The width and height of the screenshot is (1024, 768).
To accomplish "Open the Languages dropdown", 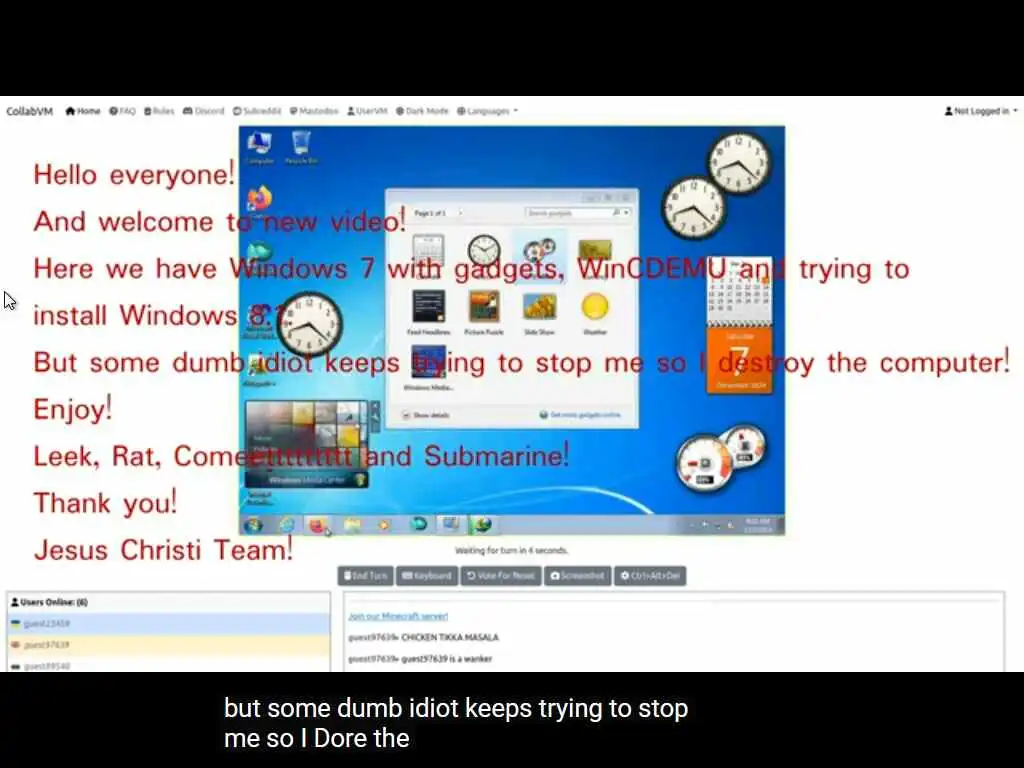I will (487, 111).
